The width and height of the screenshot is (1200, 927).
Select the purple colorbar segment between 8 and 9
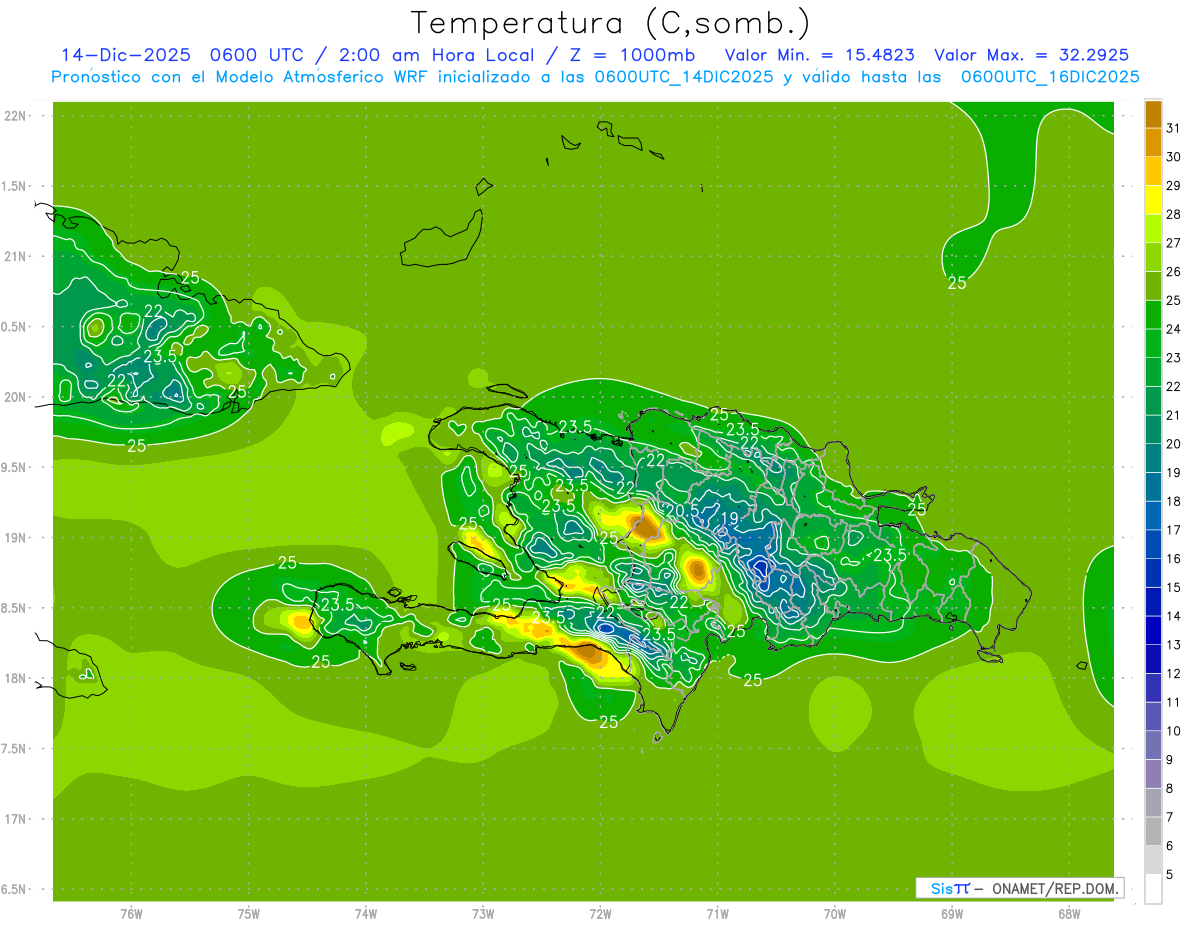tap(1153, 775)
